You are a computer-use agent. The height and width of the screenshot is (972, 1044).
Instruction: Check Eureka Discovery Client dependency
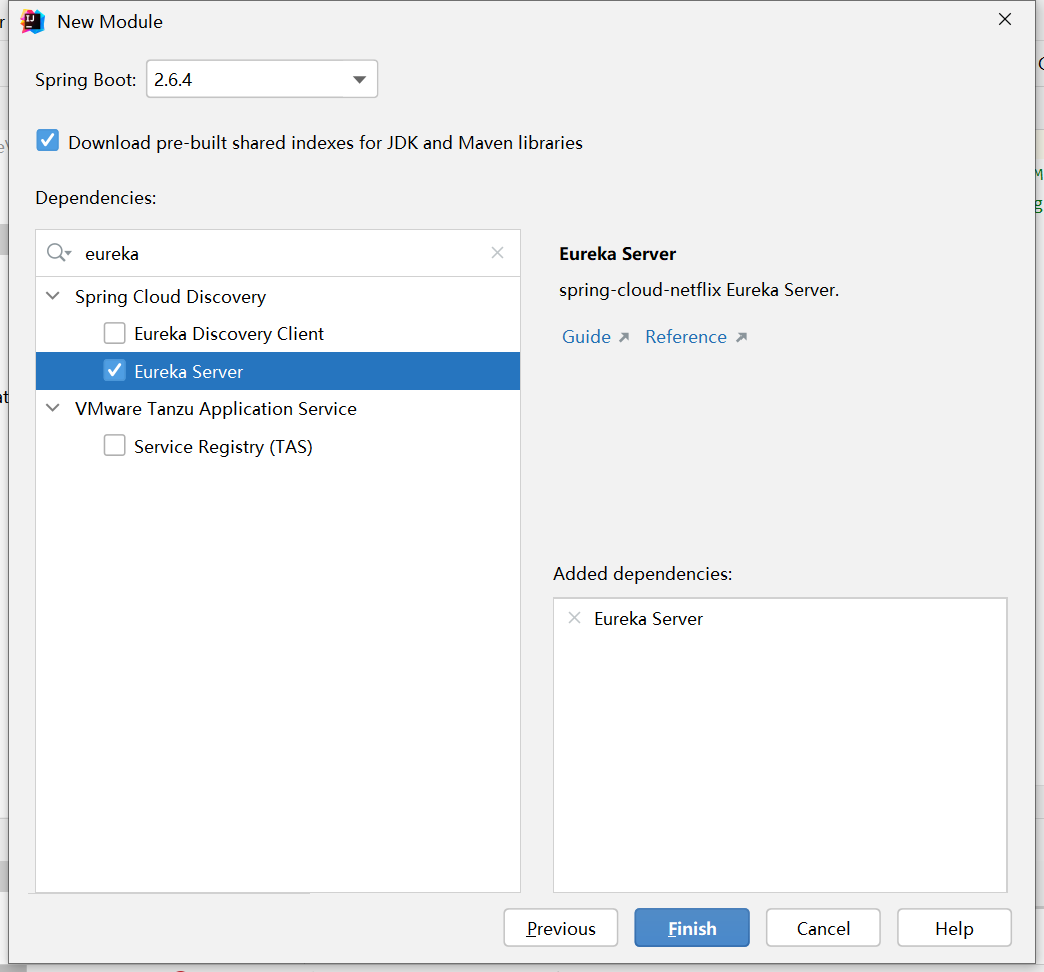(x=115, y=333)
